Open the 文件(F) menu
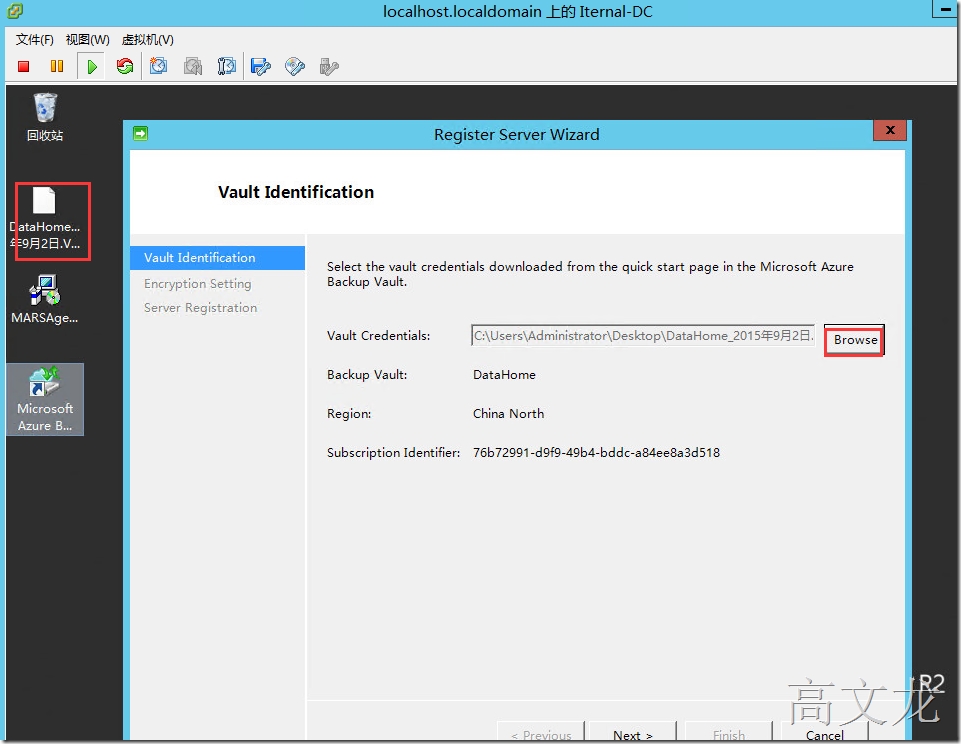Viewport: 961px width, 744px height. tap(34, 40)
